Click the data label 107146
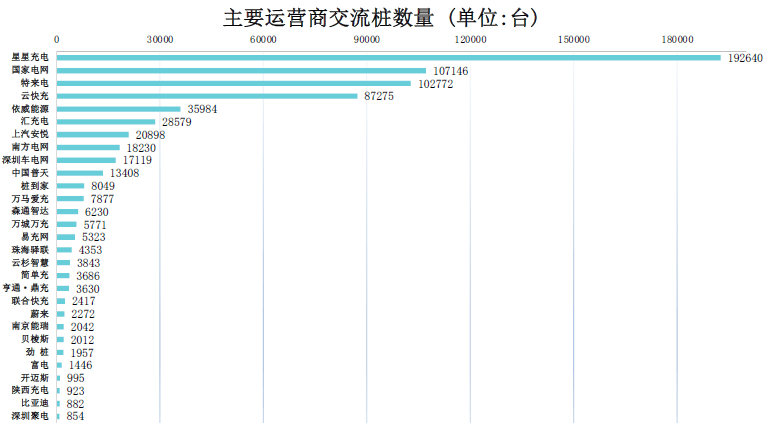770x431 pixels. pos(450,71)
